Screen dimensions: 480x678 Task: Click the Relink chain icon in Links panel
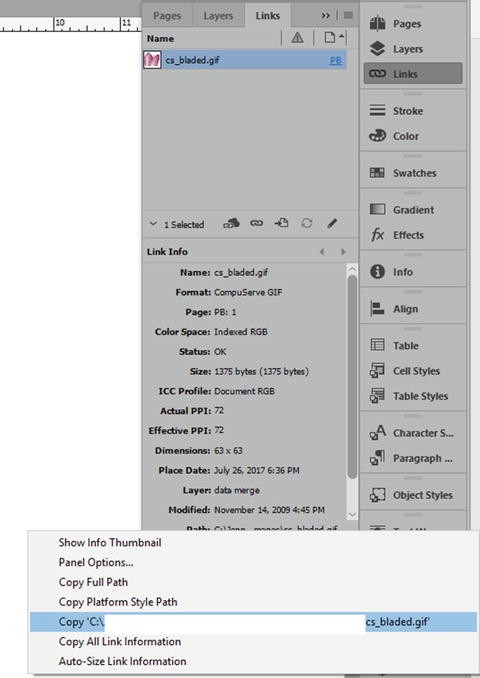tap(256, 223)
